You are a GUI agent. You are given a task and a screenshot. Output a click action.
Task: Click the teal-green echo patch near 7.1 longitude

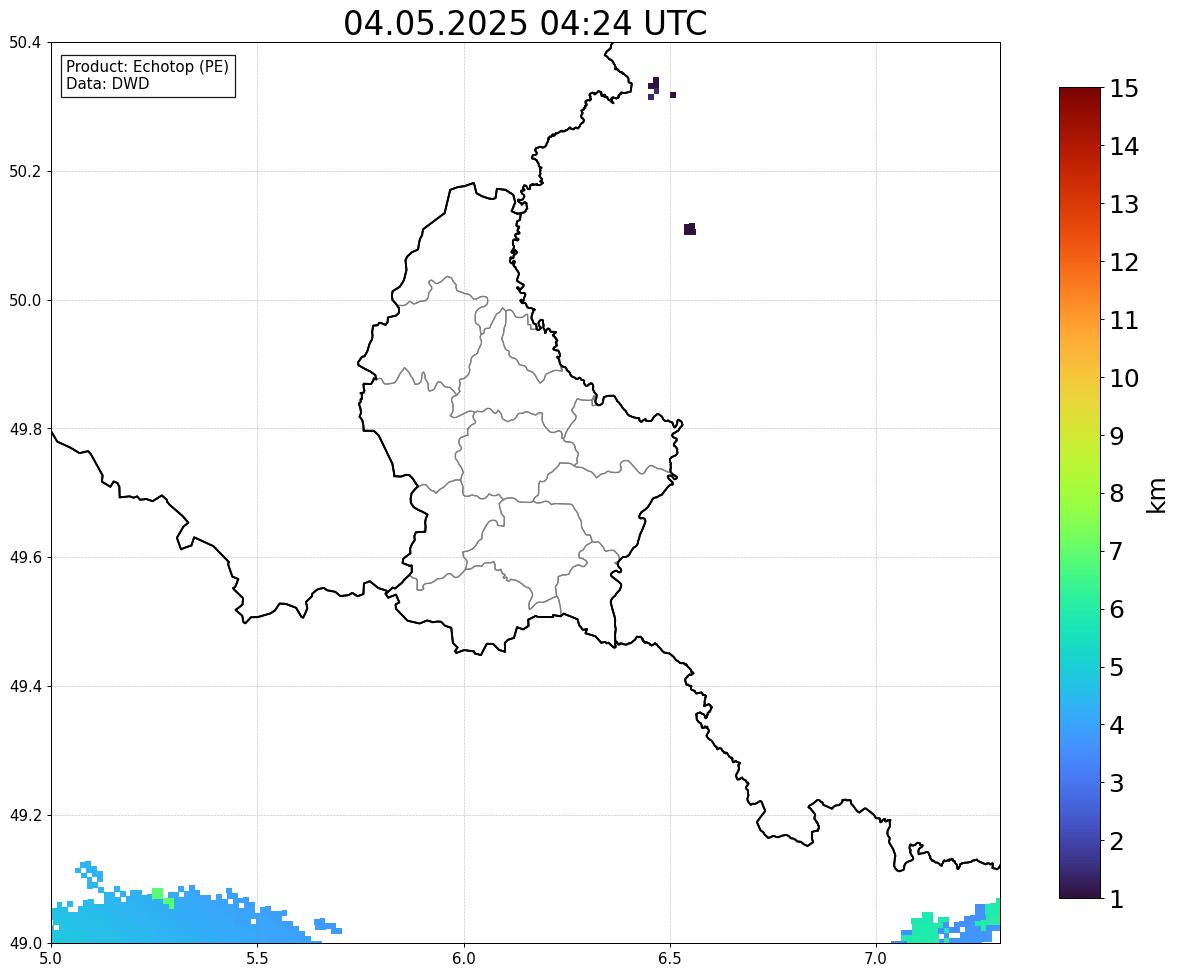pyautogui.click(x=923, y=929)
